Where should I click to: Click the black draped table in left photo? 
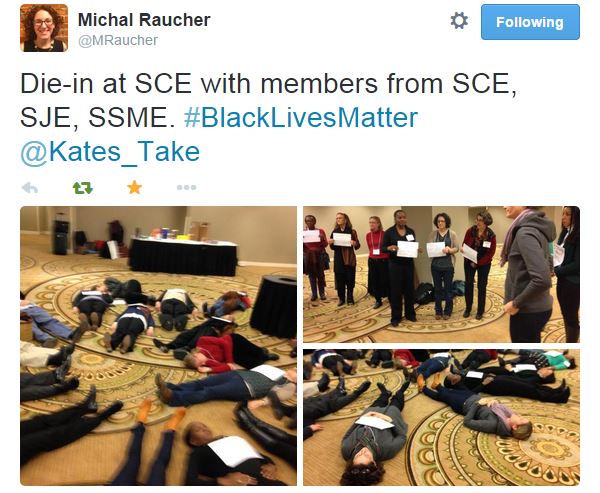pyautogui.click(x=183, y=256)
